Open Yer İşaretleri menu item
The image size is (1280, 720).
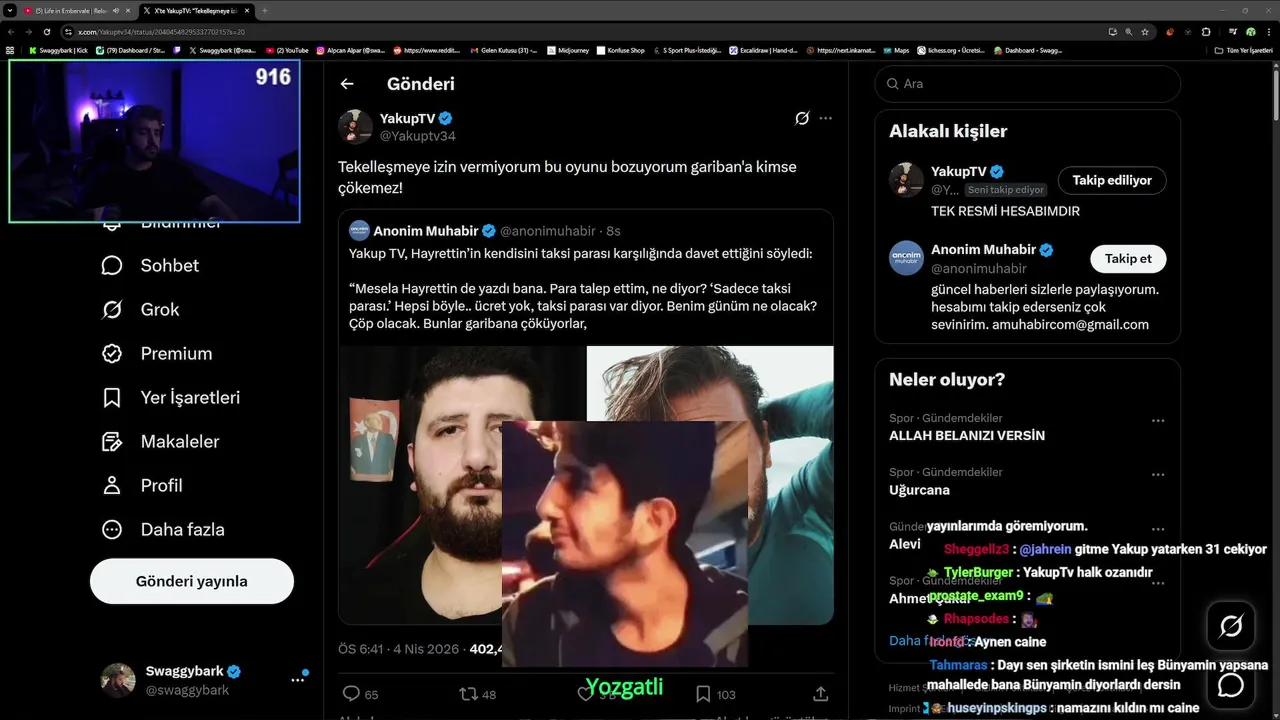click(x=171, y=397)
